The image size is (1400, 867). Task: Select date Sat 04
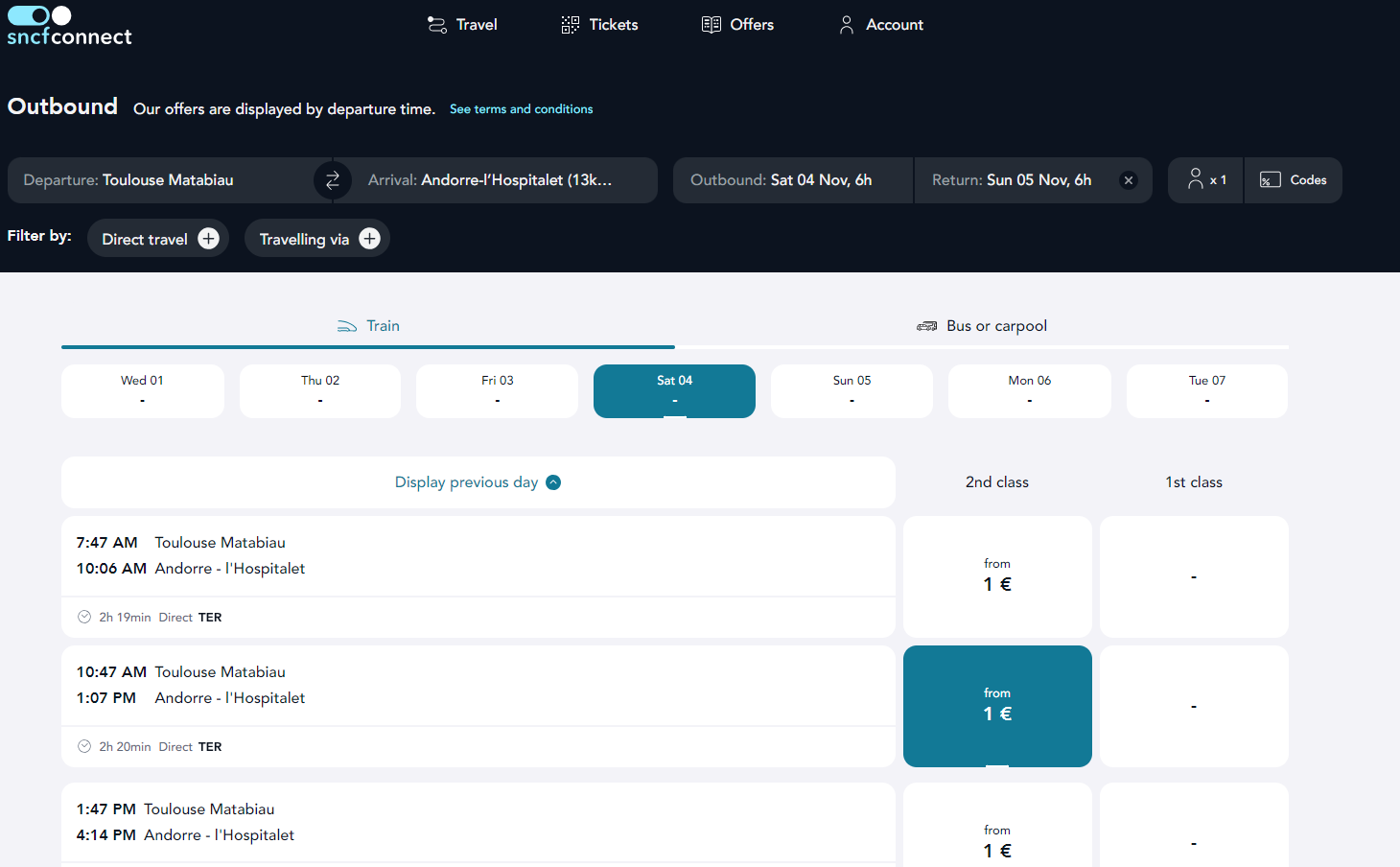pyautogui.click(x=675, y=391)
